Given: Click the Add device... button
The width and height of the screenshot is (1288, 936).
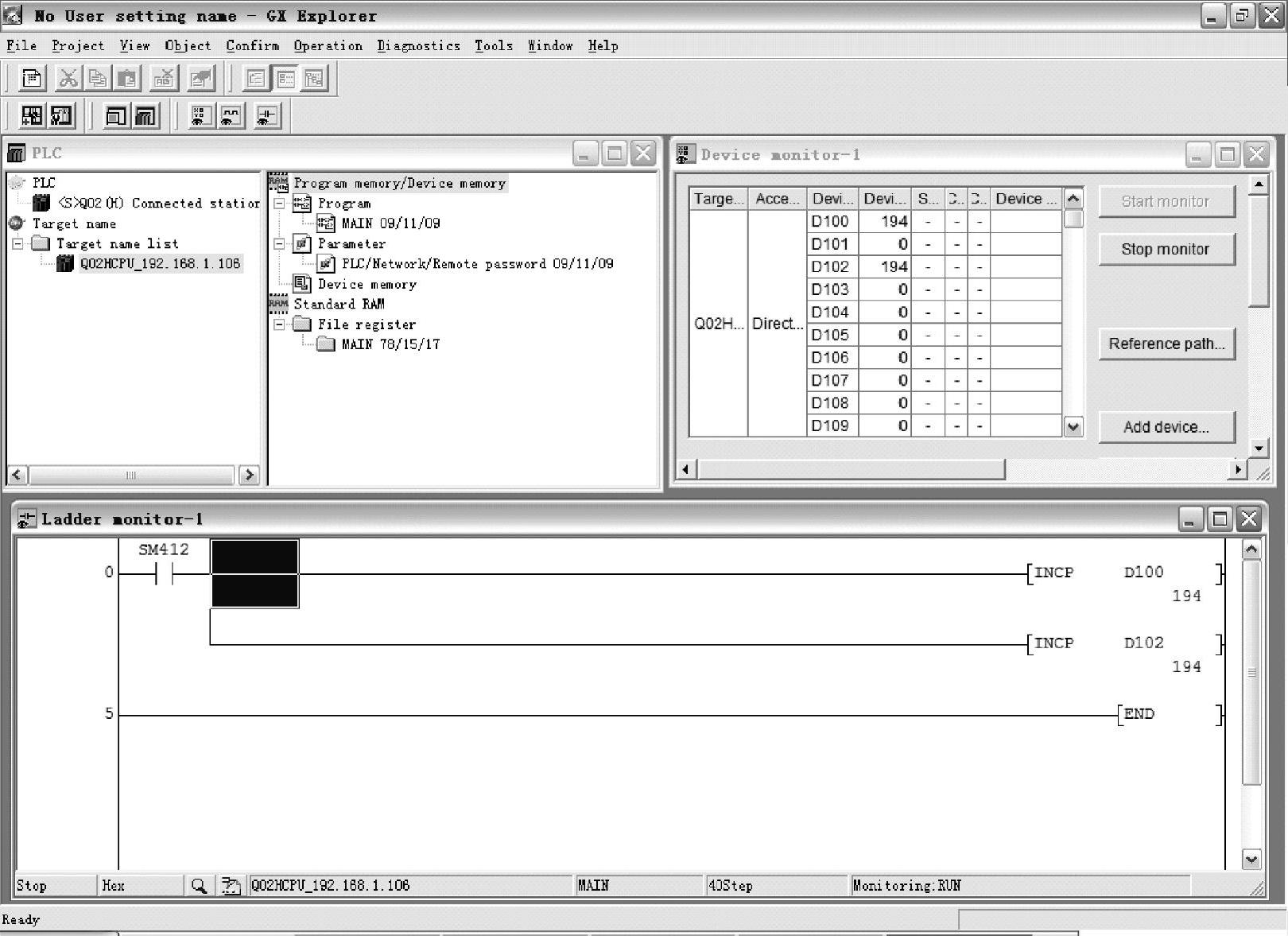Looking at the screenshot, I should [1166, 427].
